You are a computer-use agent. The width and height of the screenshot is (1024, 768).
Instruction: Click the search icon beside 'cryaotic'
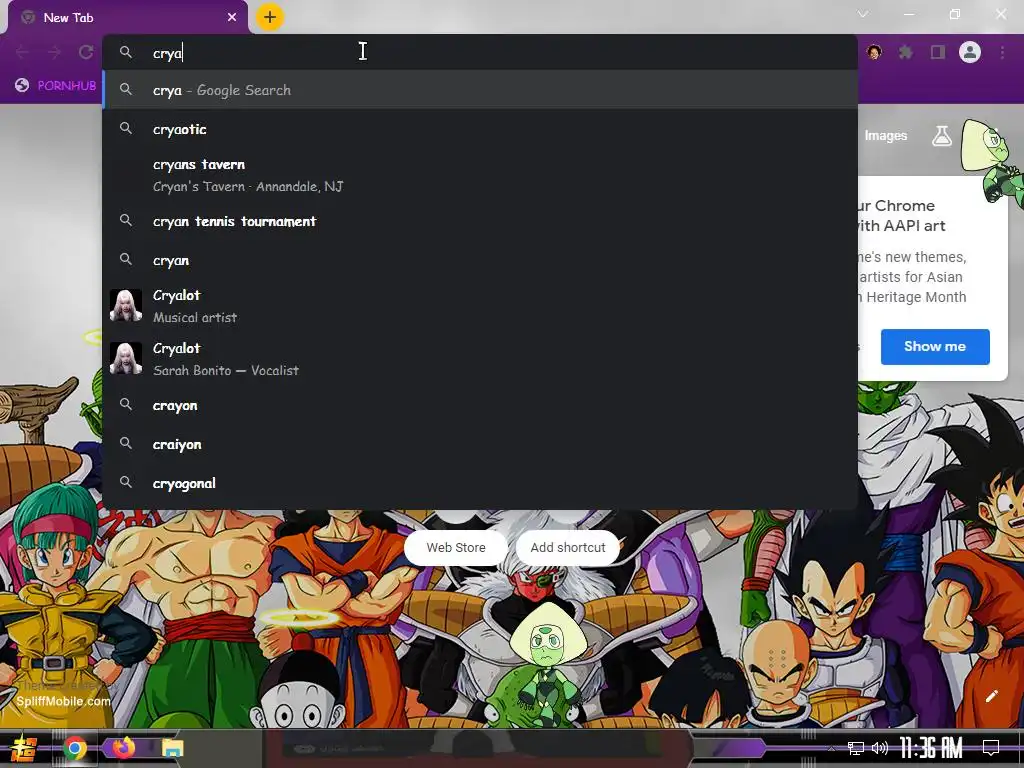pyautogui.click(x=126, y=128)
